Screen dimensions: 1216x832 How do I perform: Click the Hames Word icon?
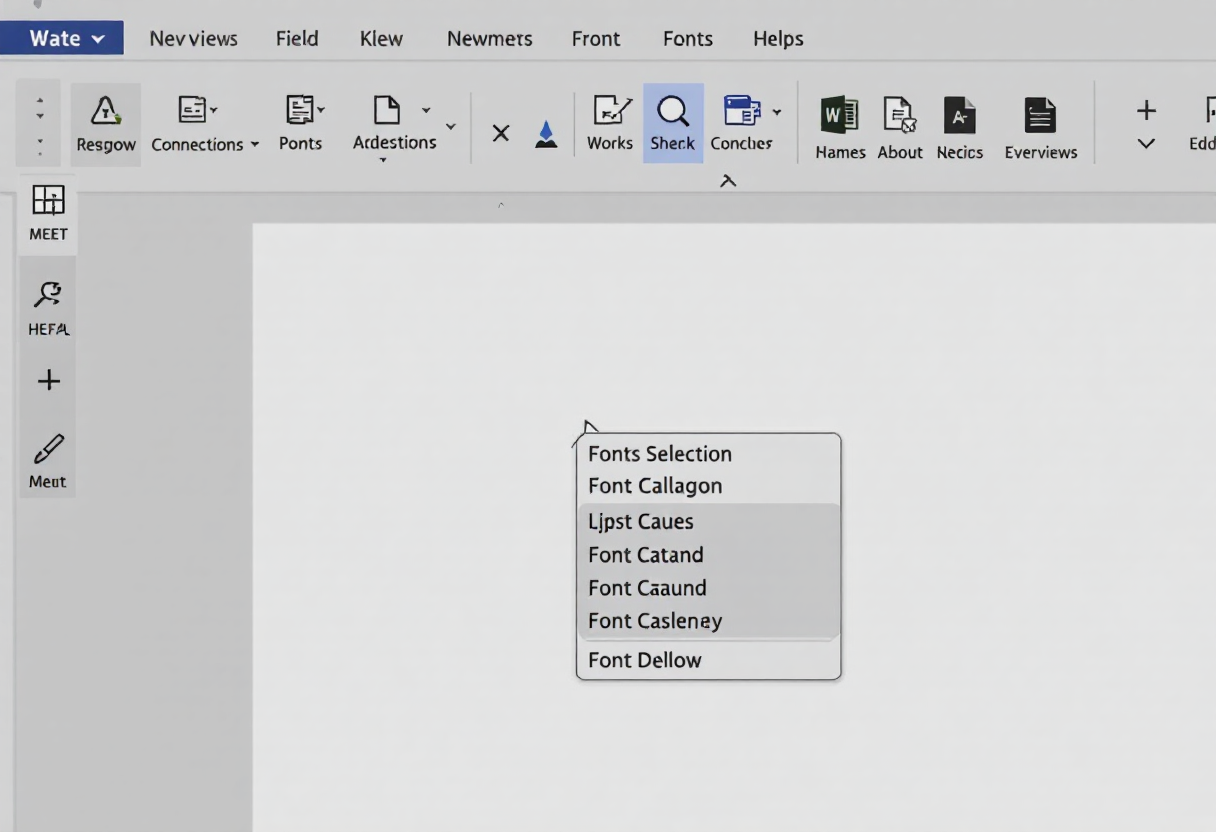click(x=839, y=115)
